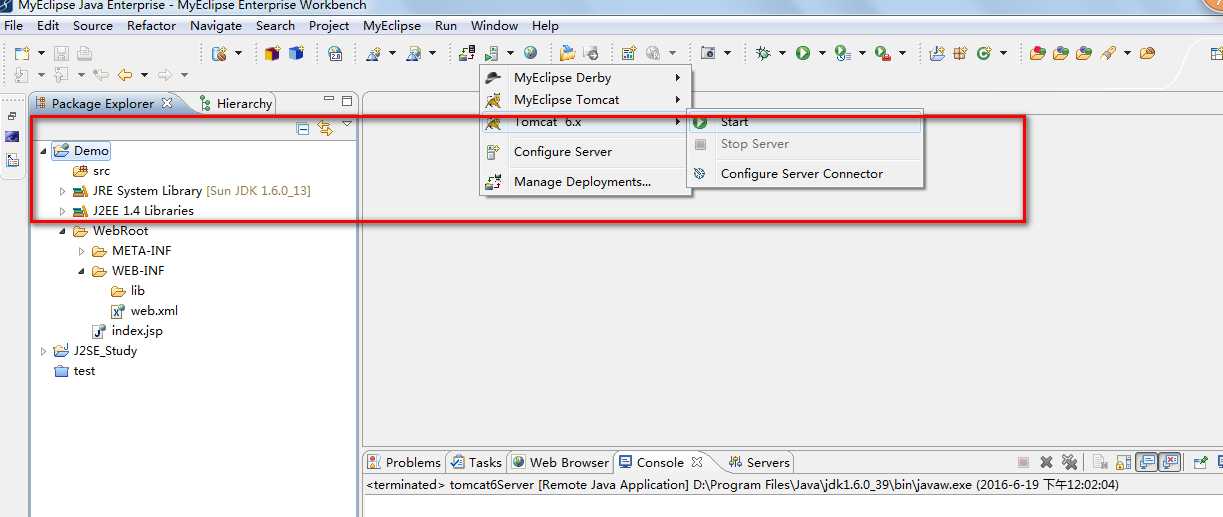Click Start in Tomcat submenu

(x=804, y=122)
